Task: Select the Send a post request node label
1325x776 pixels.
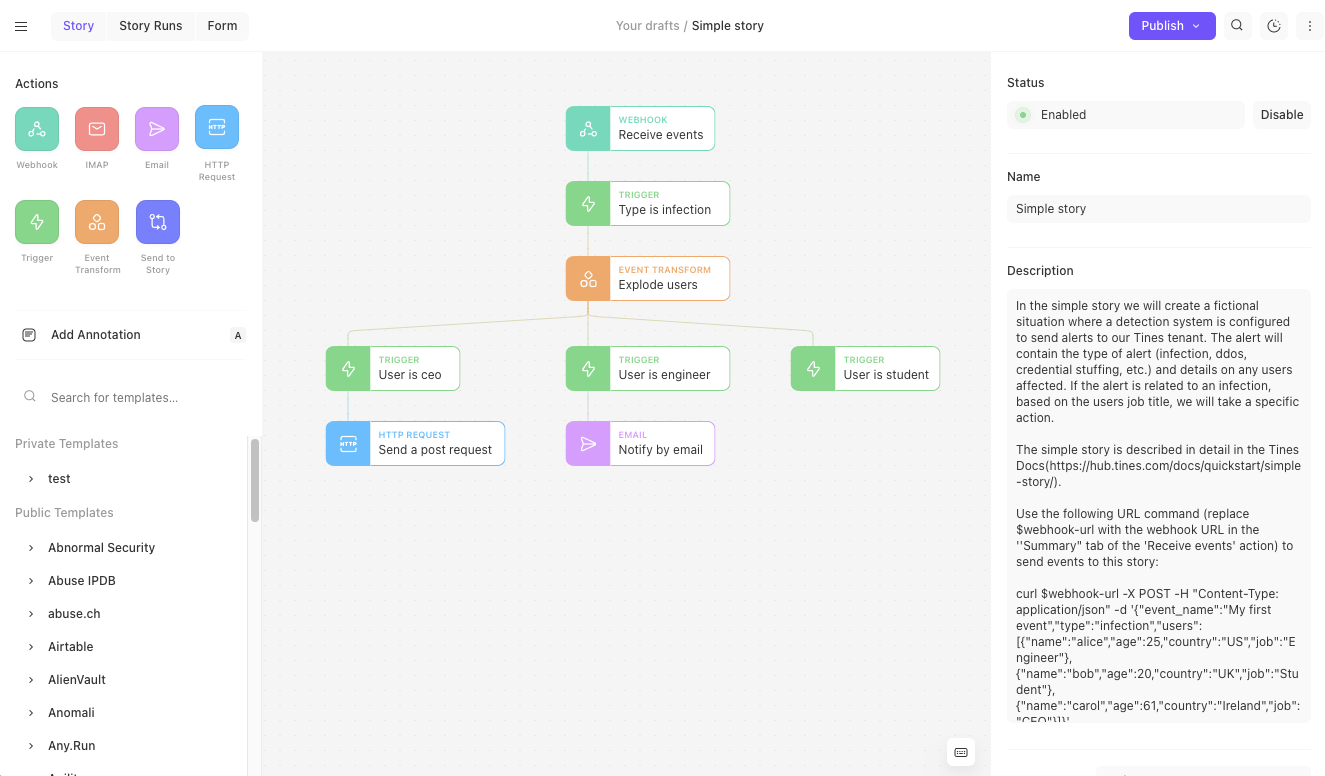Action: (435, 450)
